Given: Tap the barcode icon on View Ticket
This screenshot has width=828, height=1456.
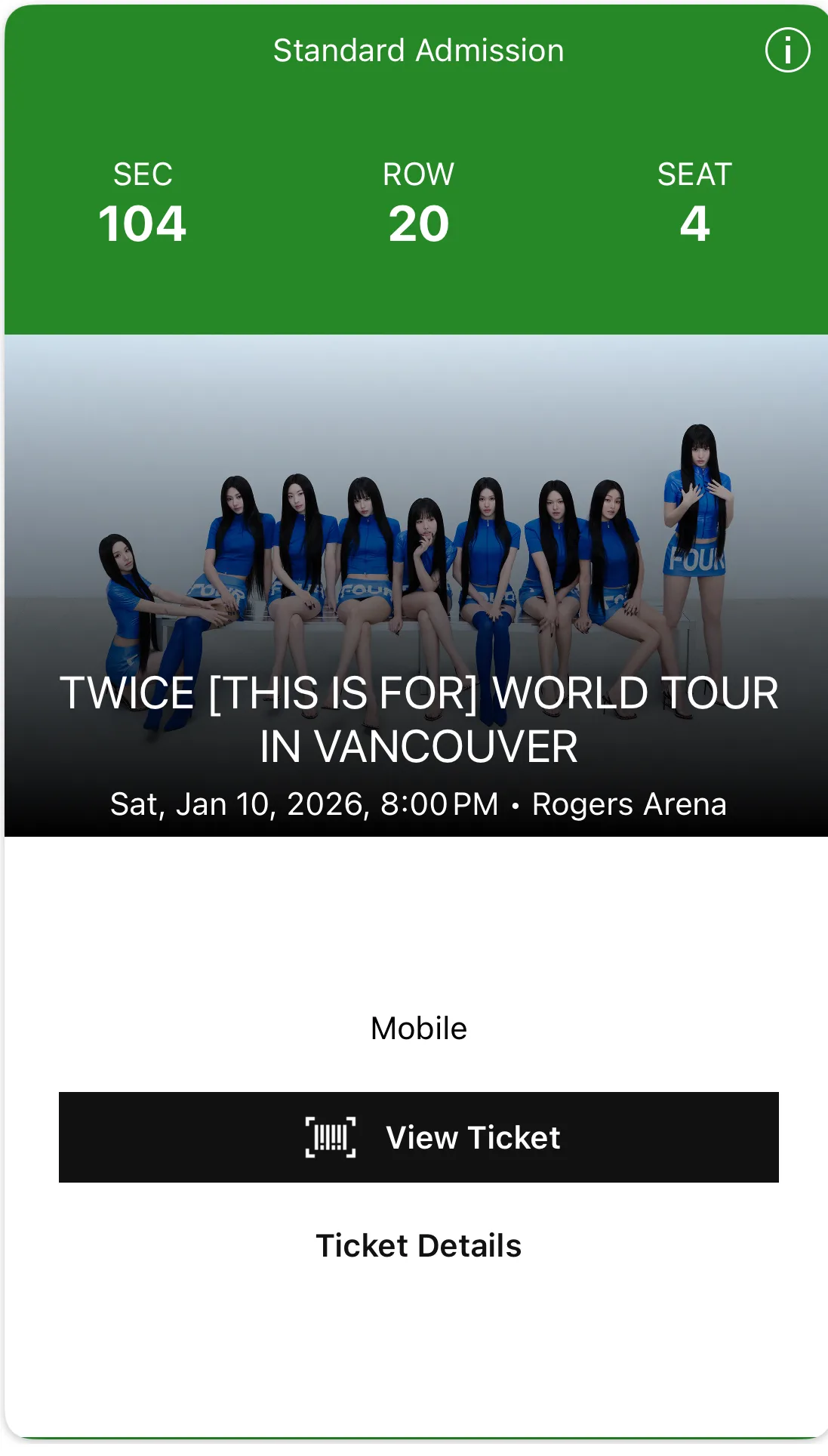Looking at the screenshot, I should tap(331, 1137).
